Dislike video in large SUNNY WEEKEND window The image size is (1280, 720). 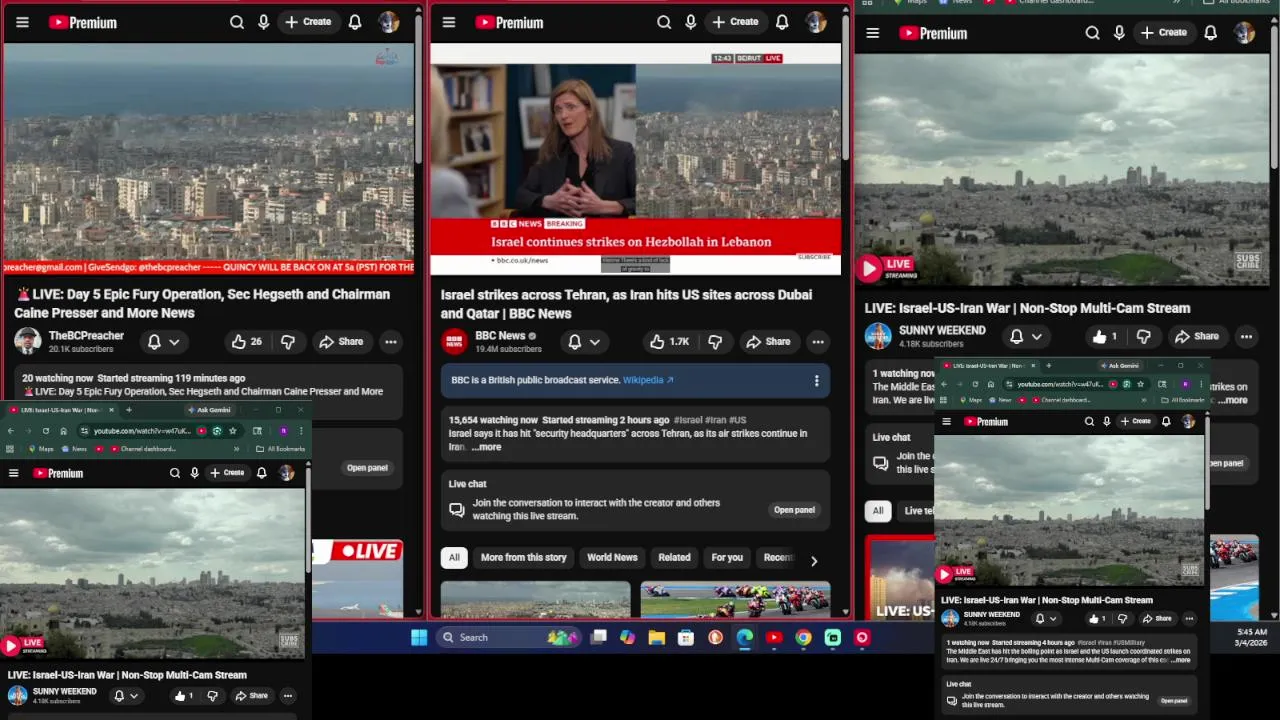[1143, 337]
